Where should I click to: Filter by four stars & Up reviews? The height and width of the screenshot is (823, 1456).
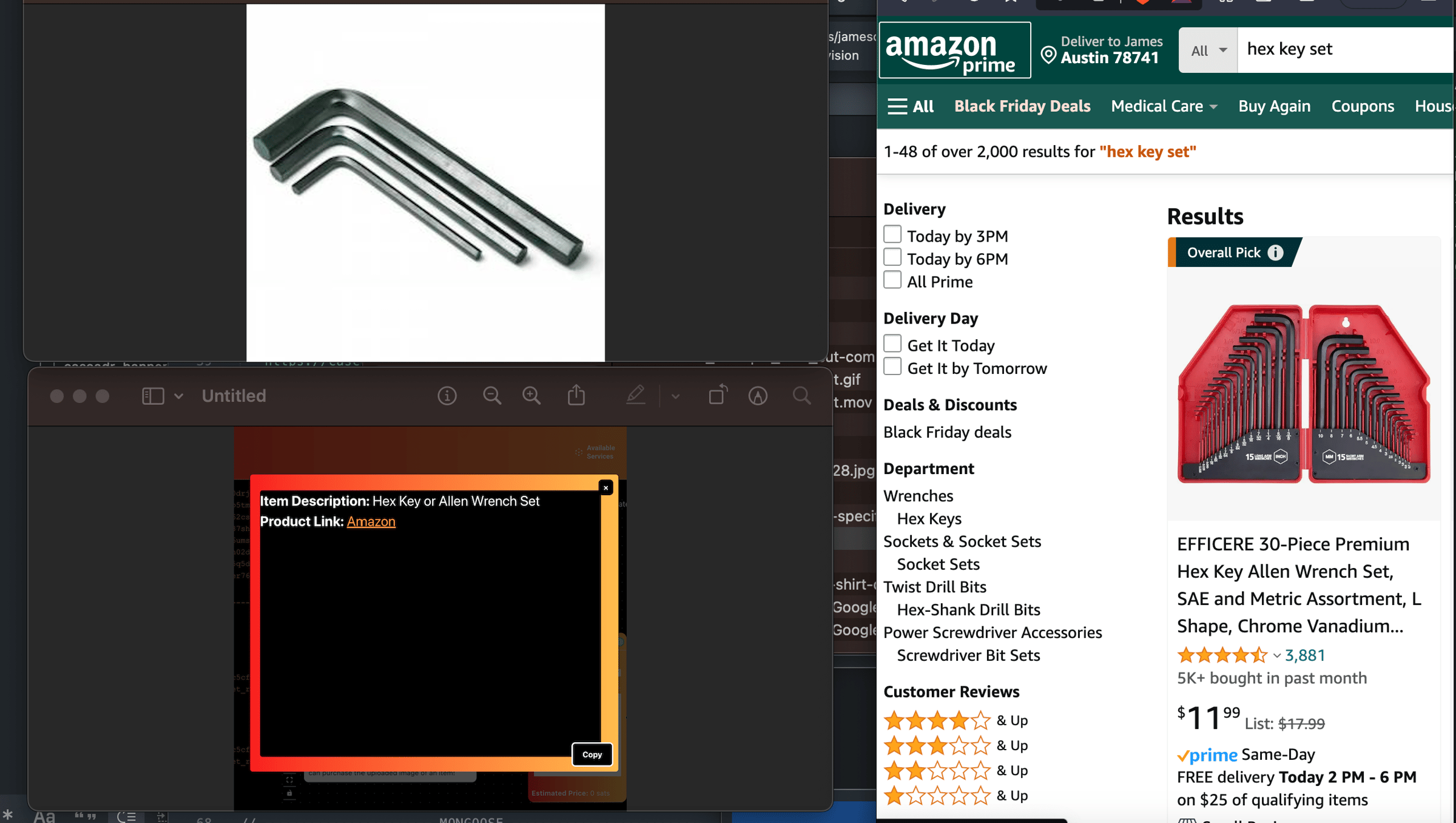coord(955,720)
